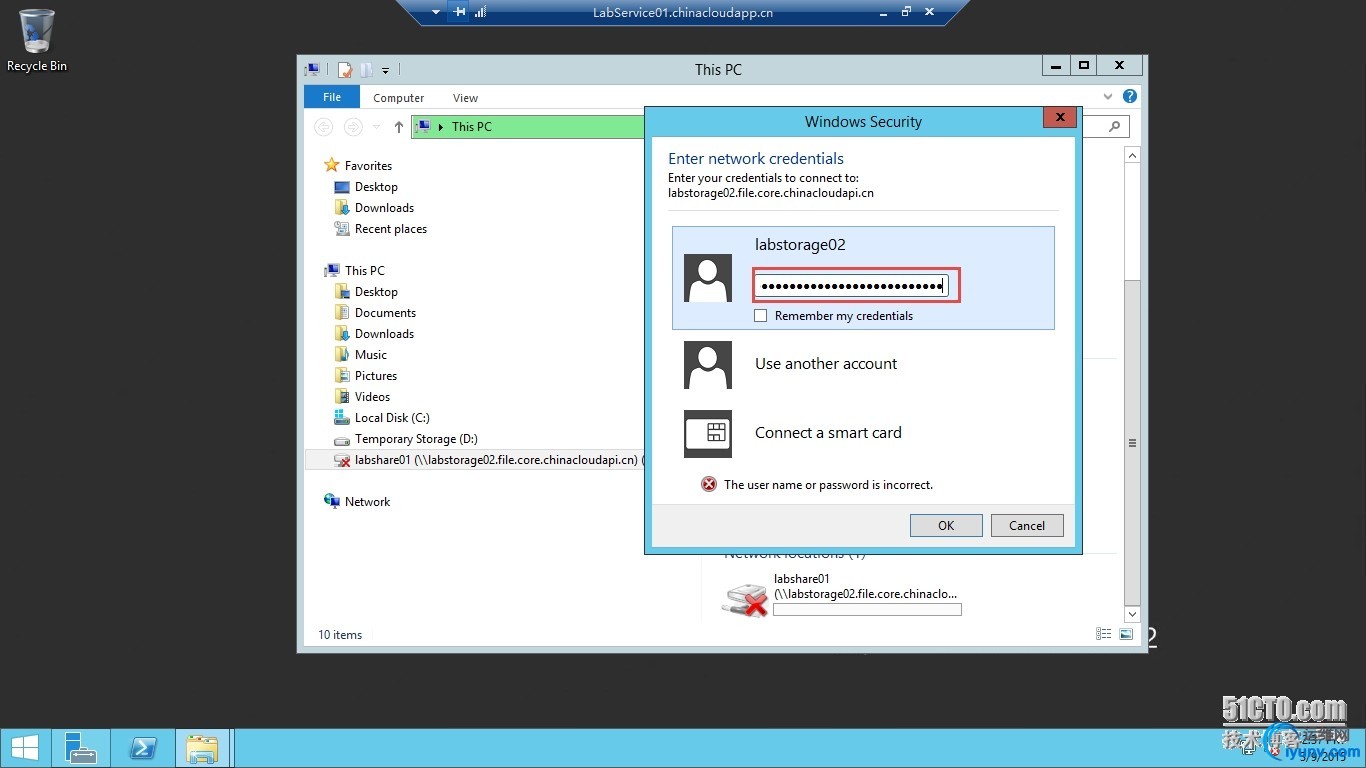Open the File menu in Explorer
Viewport: 1366px width, 768px height.
pyautogui.click(x=332, y=97)
